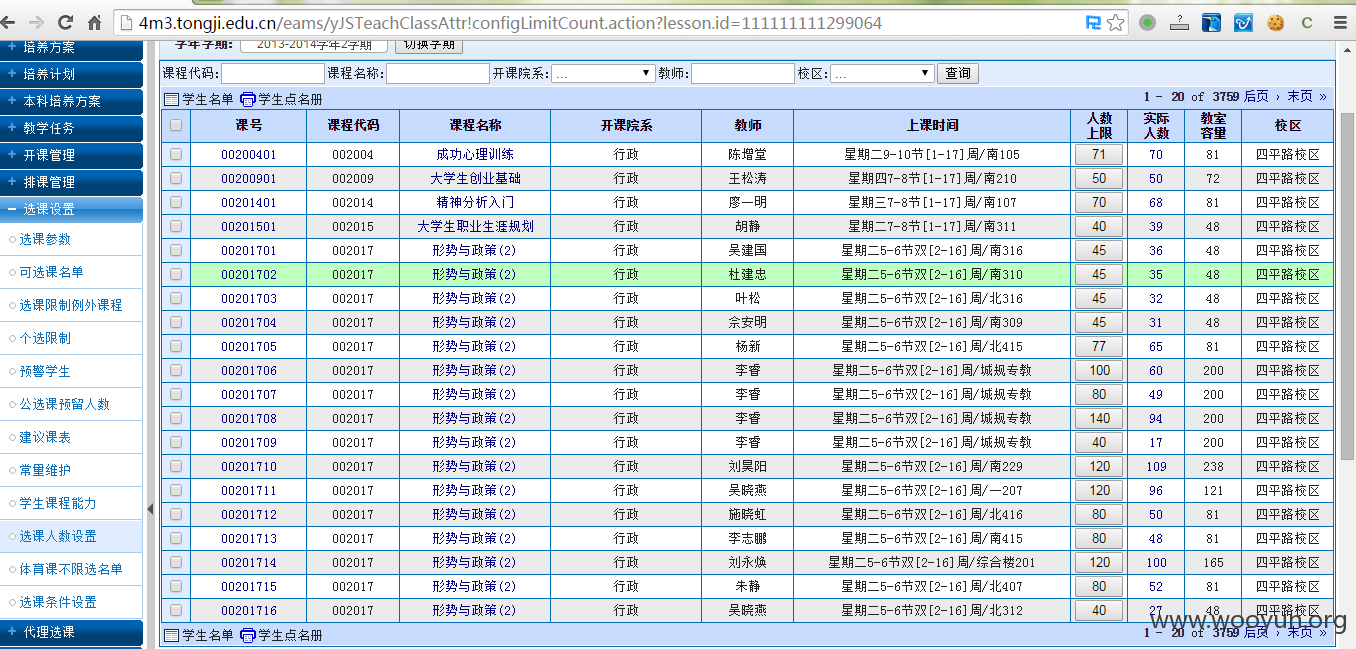Viewport: 1356px width, 649px height.
Task: Open the 校区 dropdown
Action: [x=882, y=73]
